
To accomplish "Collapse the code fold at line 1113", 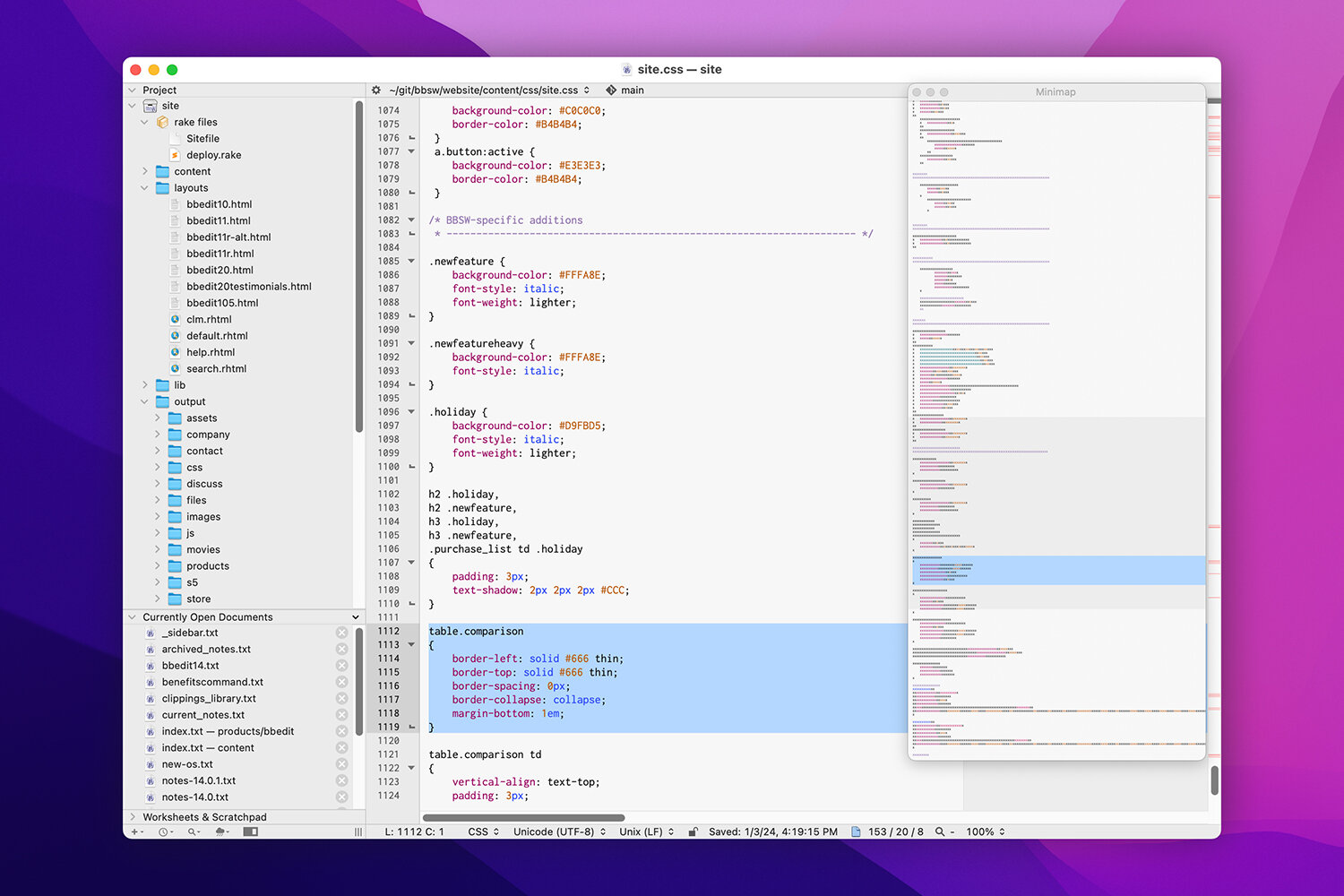I will [x=411, y=644].
